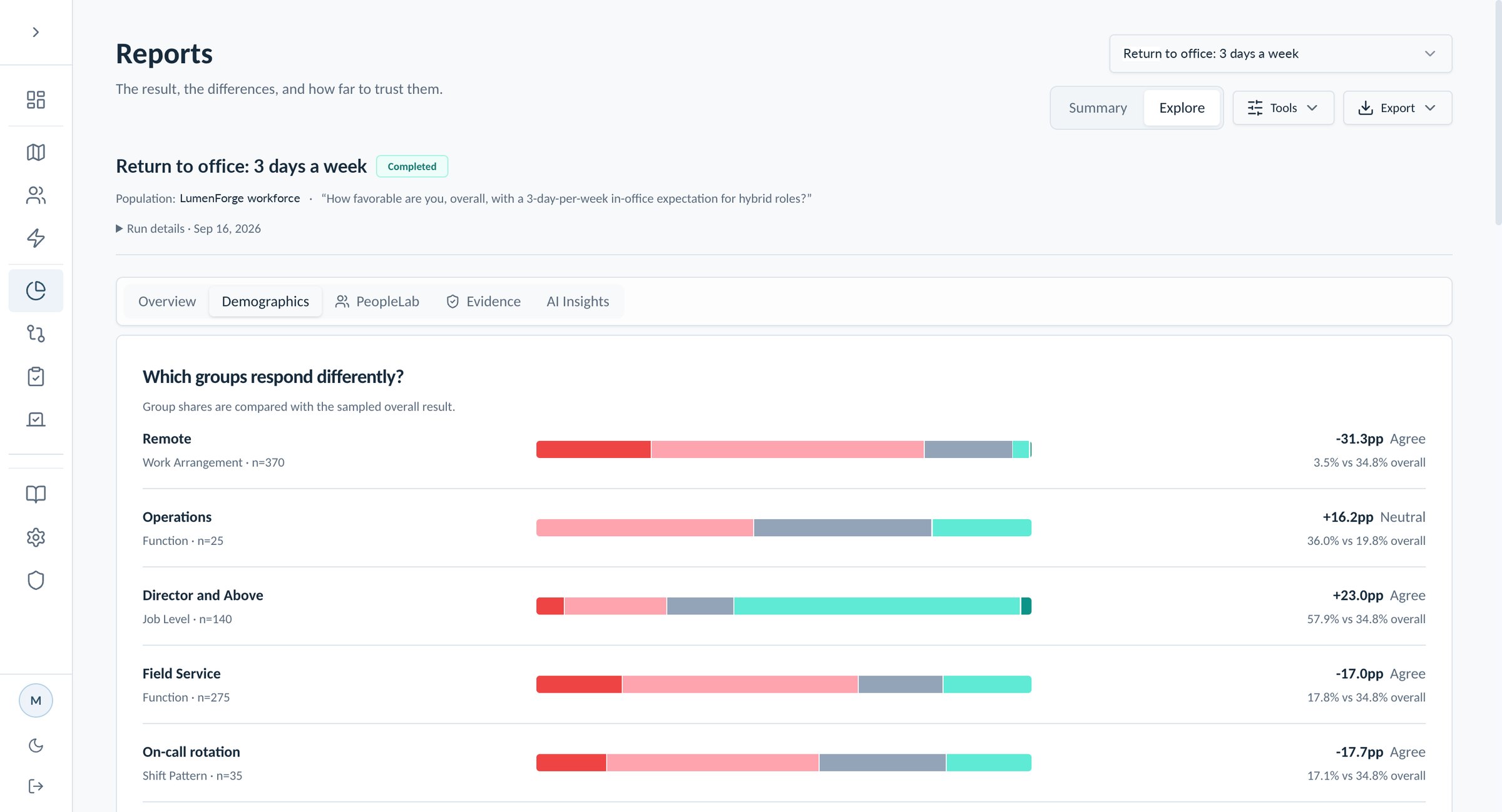
Task: Click the logout icon in sidebar
Action: [36, 786]
